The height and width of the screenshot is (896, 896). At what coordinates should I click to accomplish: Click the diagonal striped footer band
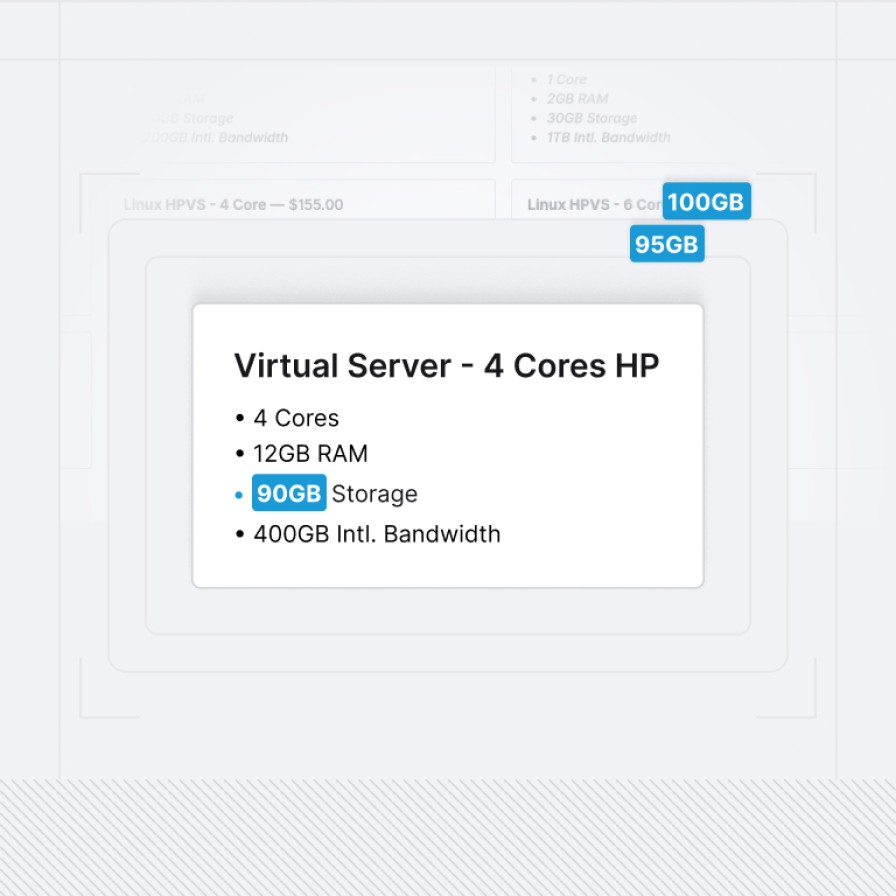click(x=448, y=838)
